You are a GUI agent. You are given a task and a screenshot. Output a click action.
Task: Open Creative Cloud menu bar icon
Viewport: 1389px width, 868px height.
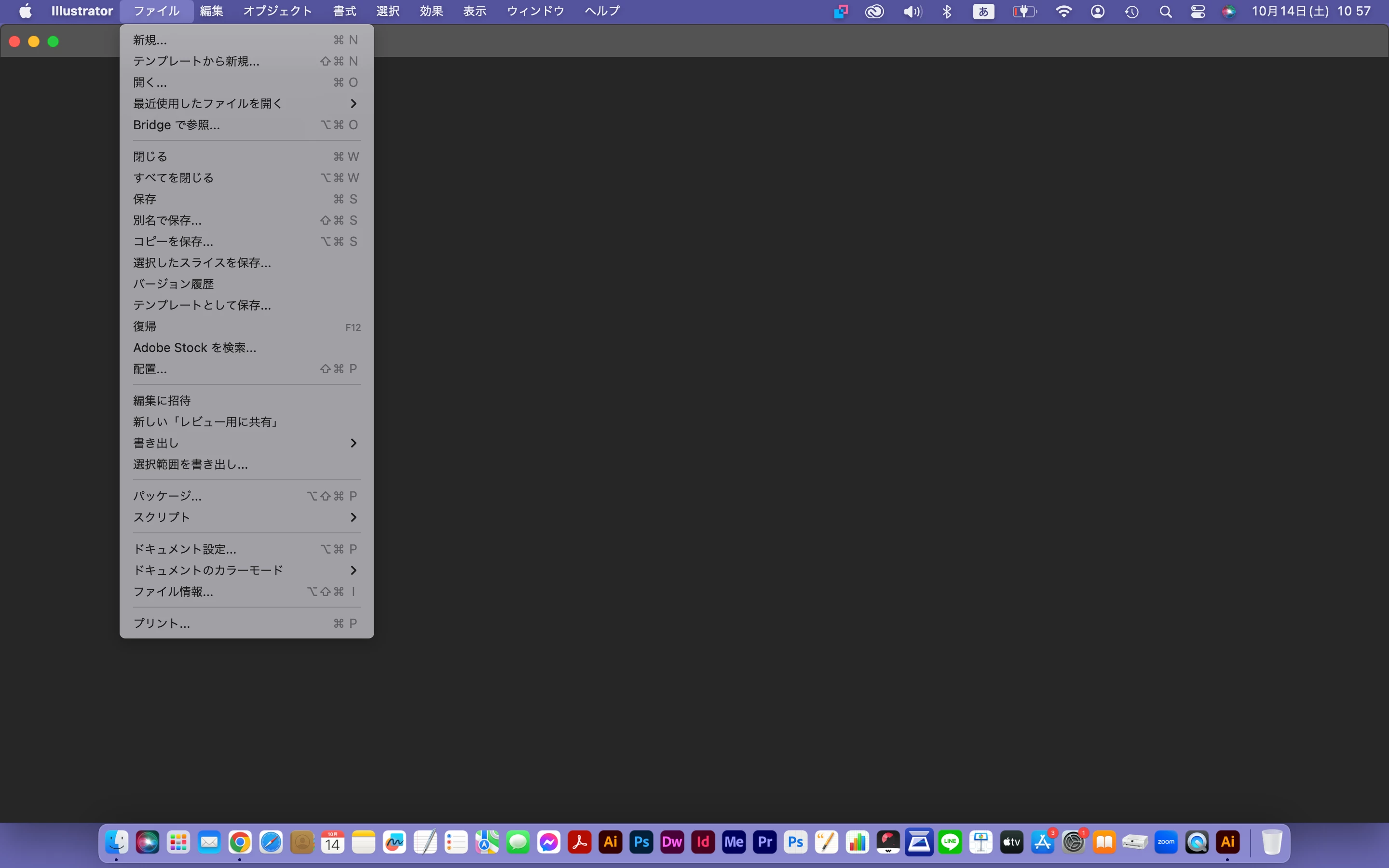coord(874,12)
